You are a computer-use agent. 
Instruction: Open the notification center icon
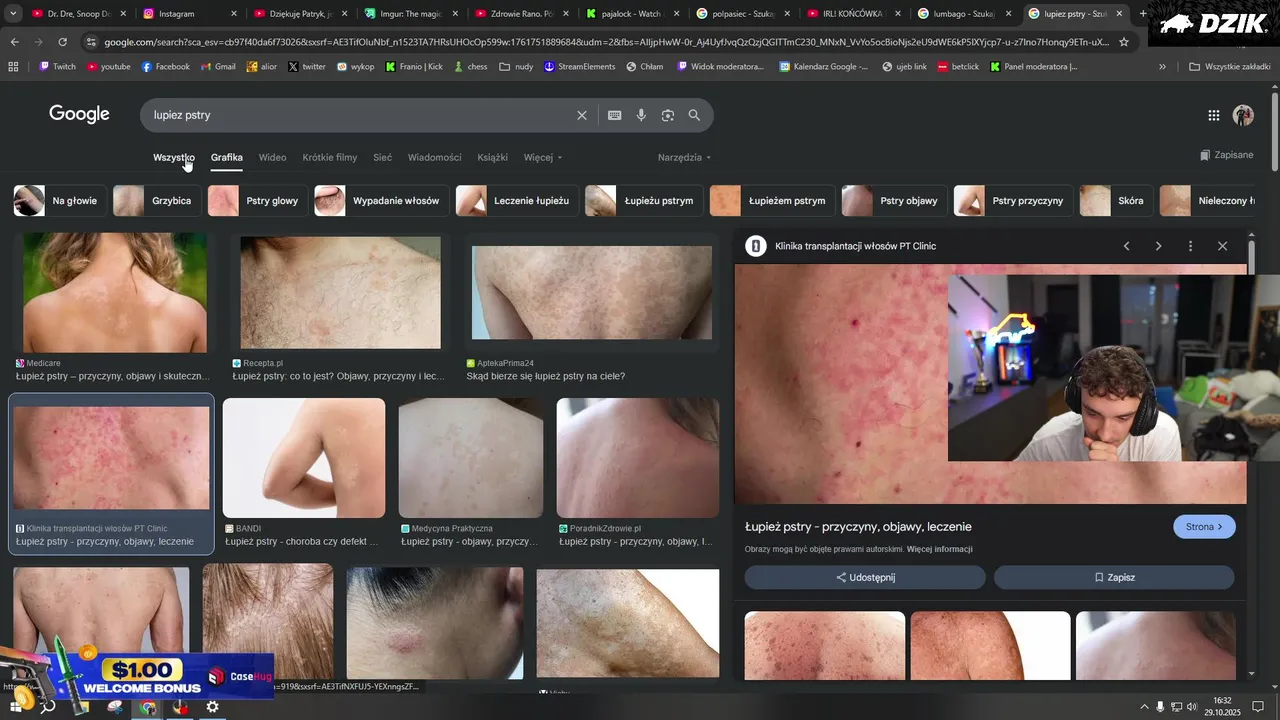click(x=1259, y=707)
